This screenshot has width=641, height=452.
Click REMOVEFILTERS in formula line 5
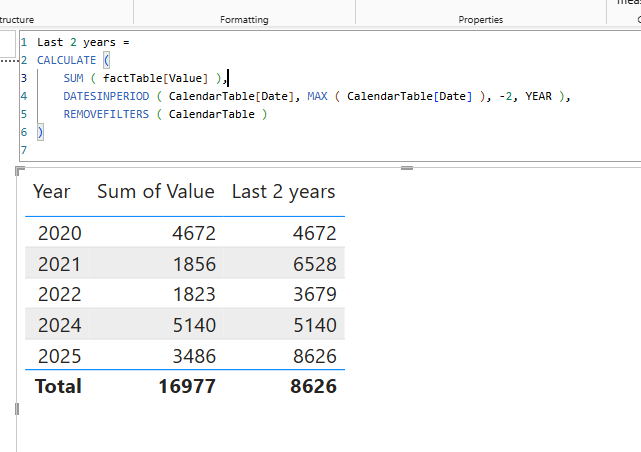point(106,114)
